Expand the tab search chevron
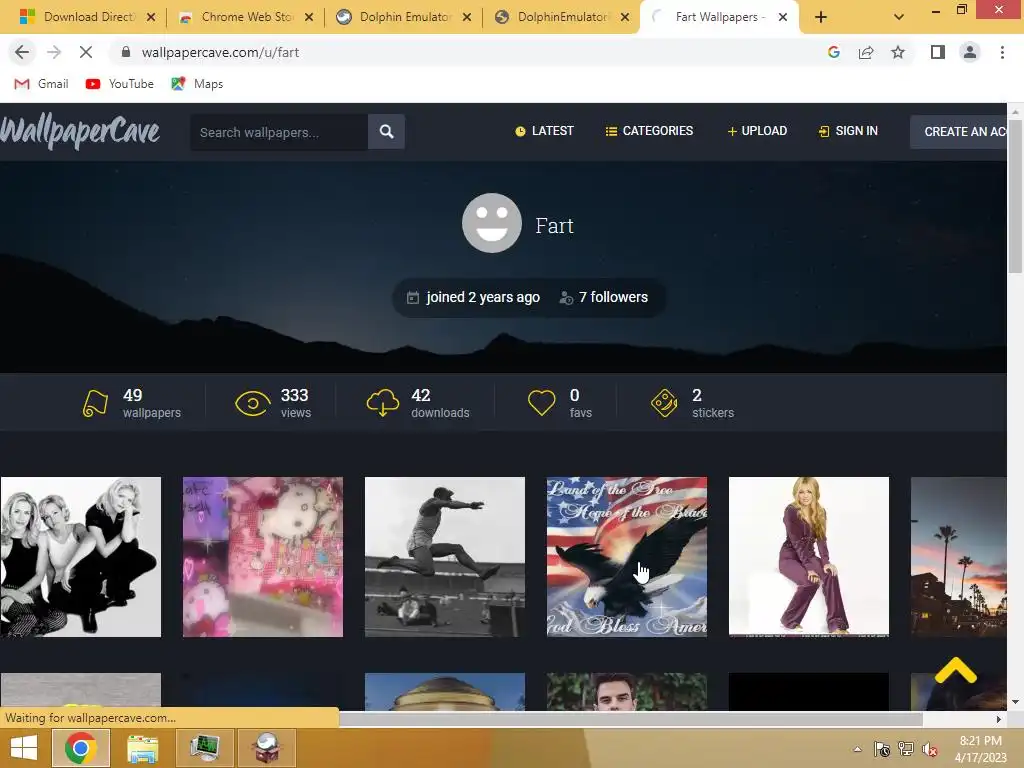This screenshot has width=1024, height=768. tap(899, 17)
